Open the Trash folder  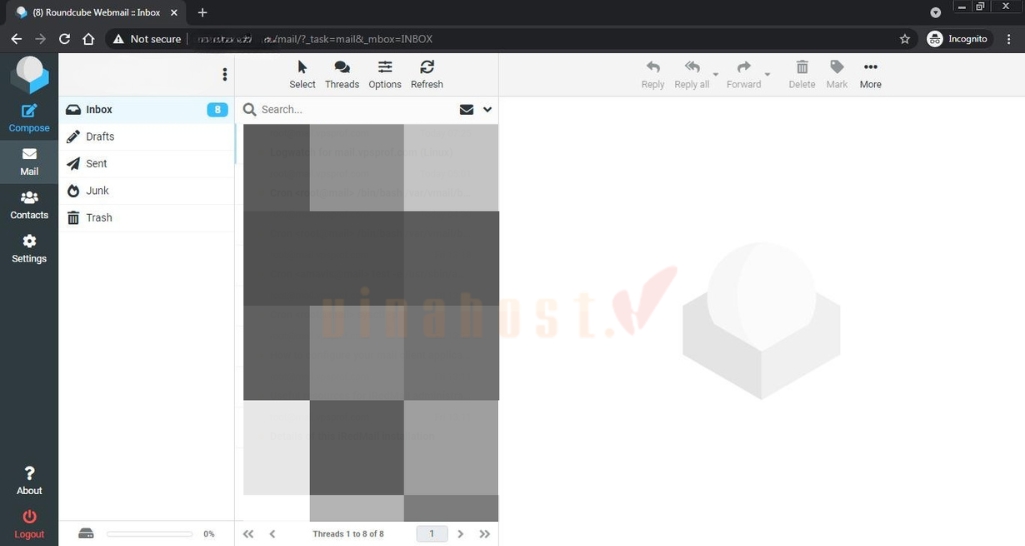click(146, 217)
